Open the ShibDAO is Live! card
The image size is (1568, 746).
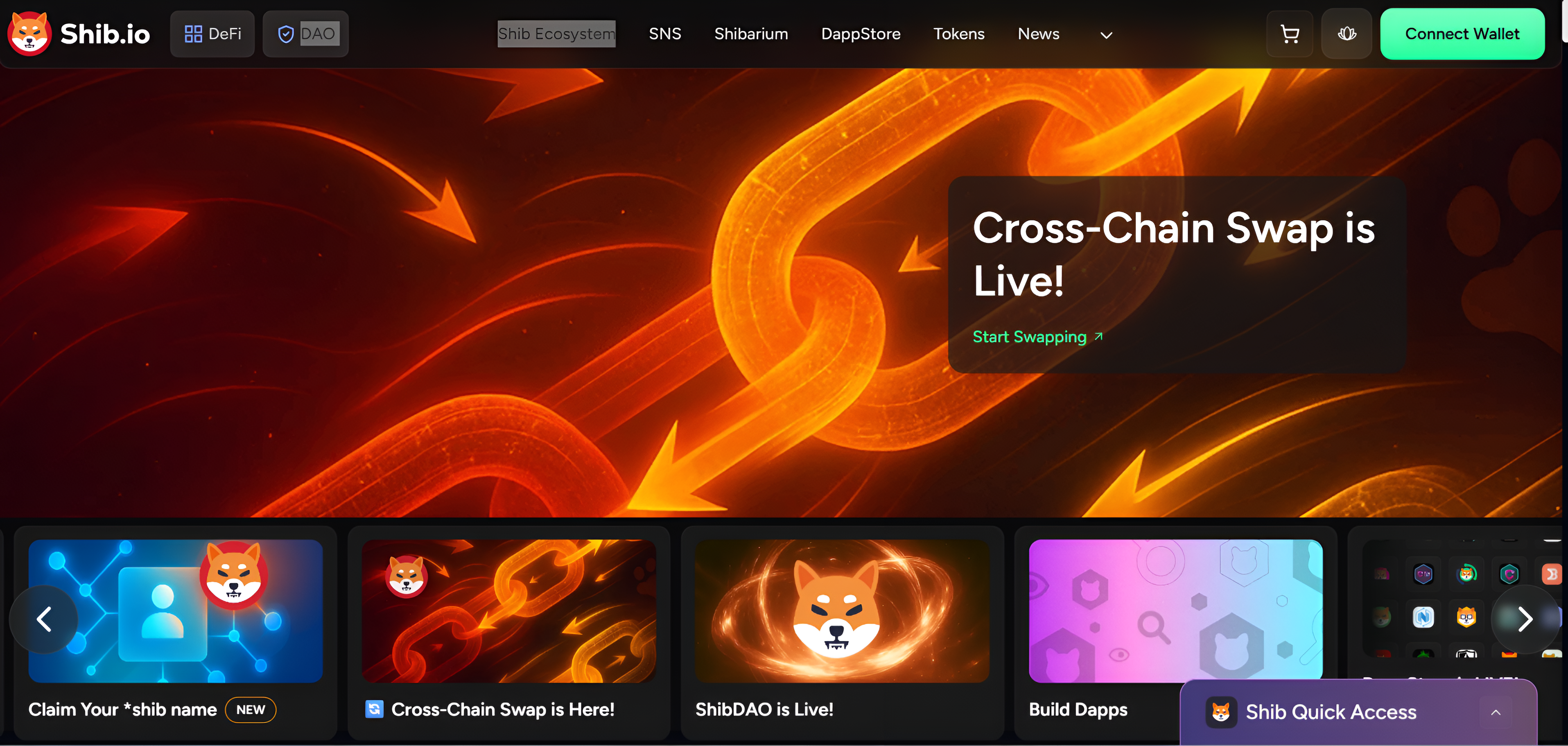click(x=842, y=633)
